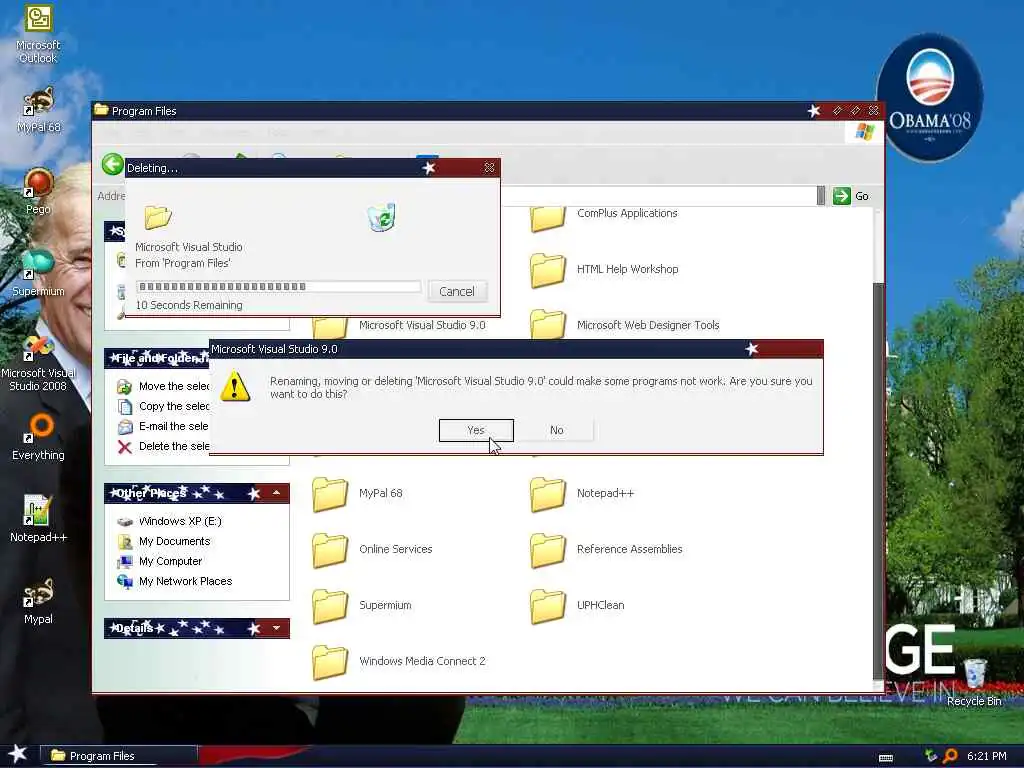Image resolution: width=1024 pixels, height=768 pixels.
Task: Click the keyboard icon in the taskbar
Action: 886,758
